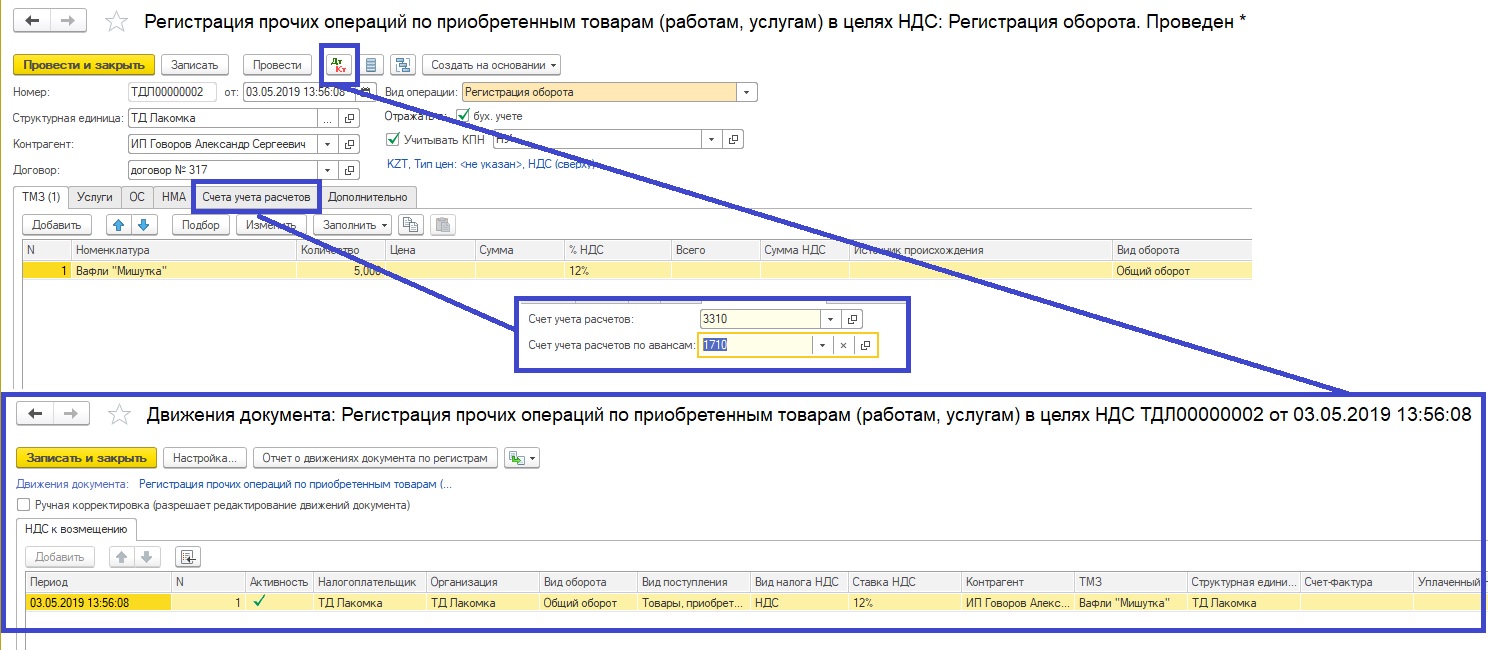
Task: Switch to НМА tab
Action: 174,198
